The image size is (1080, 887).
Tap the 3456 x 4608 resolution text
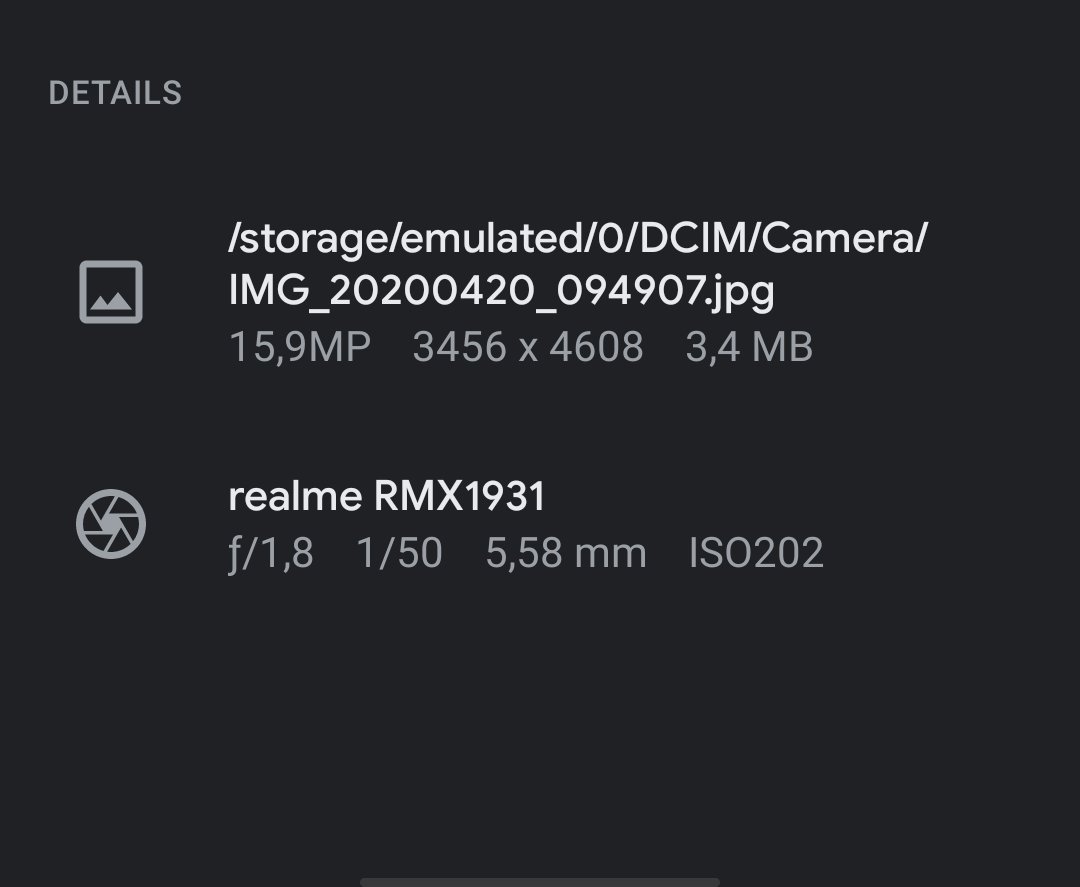pyautogui.click(x=528, y=346)
